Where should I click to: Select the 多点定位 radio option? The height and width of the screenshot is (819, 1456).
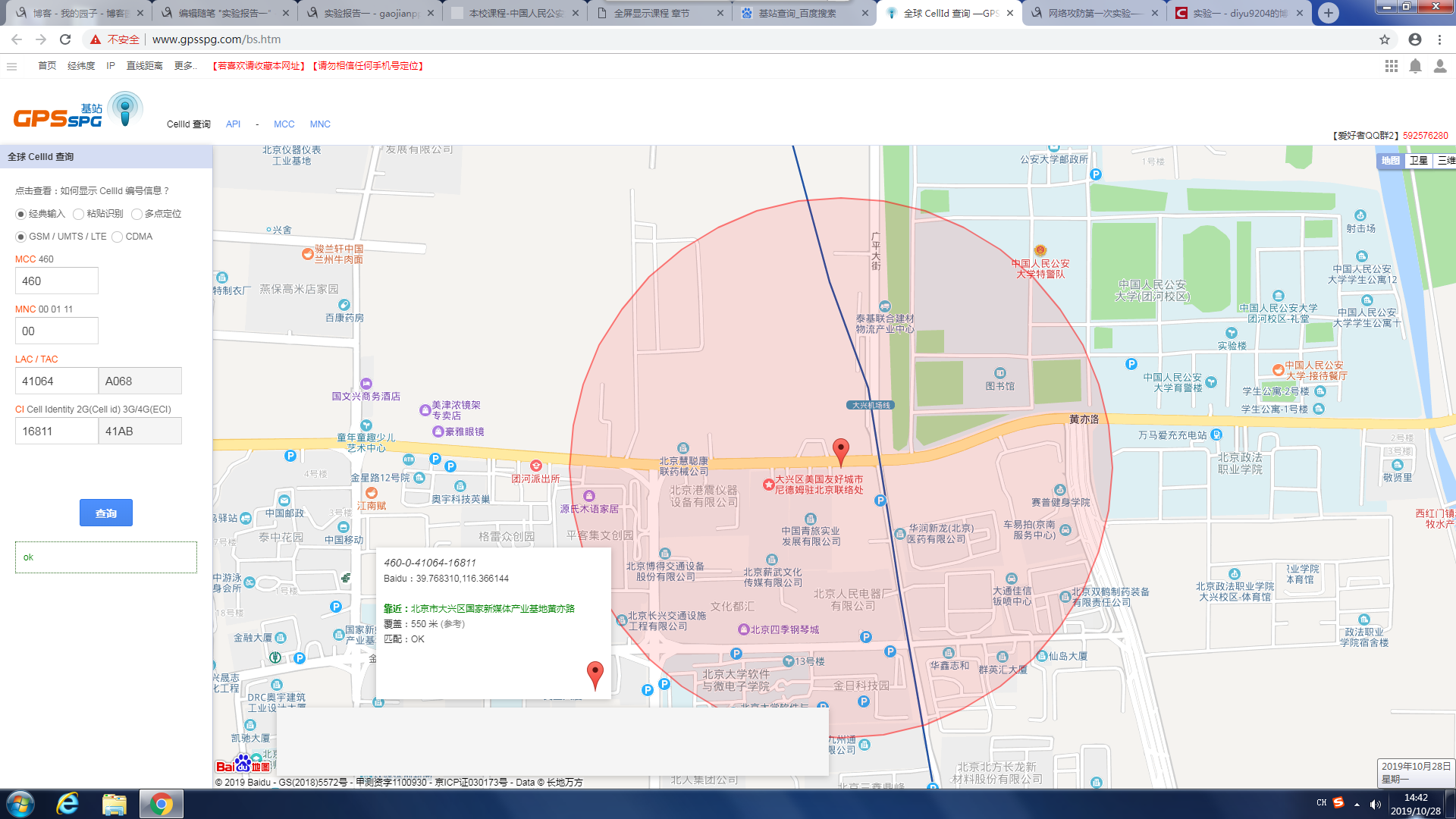click(137, 214)
